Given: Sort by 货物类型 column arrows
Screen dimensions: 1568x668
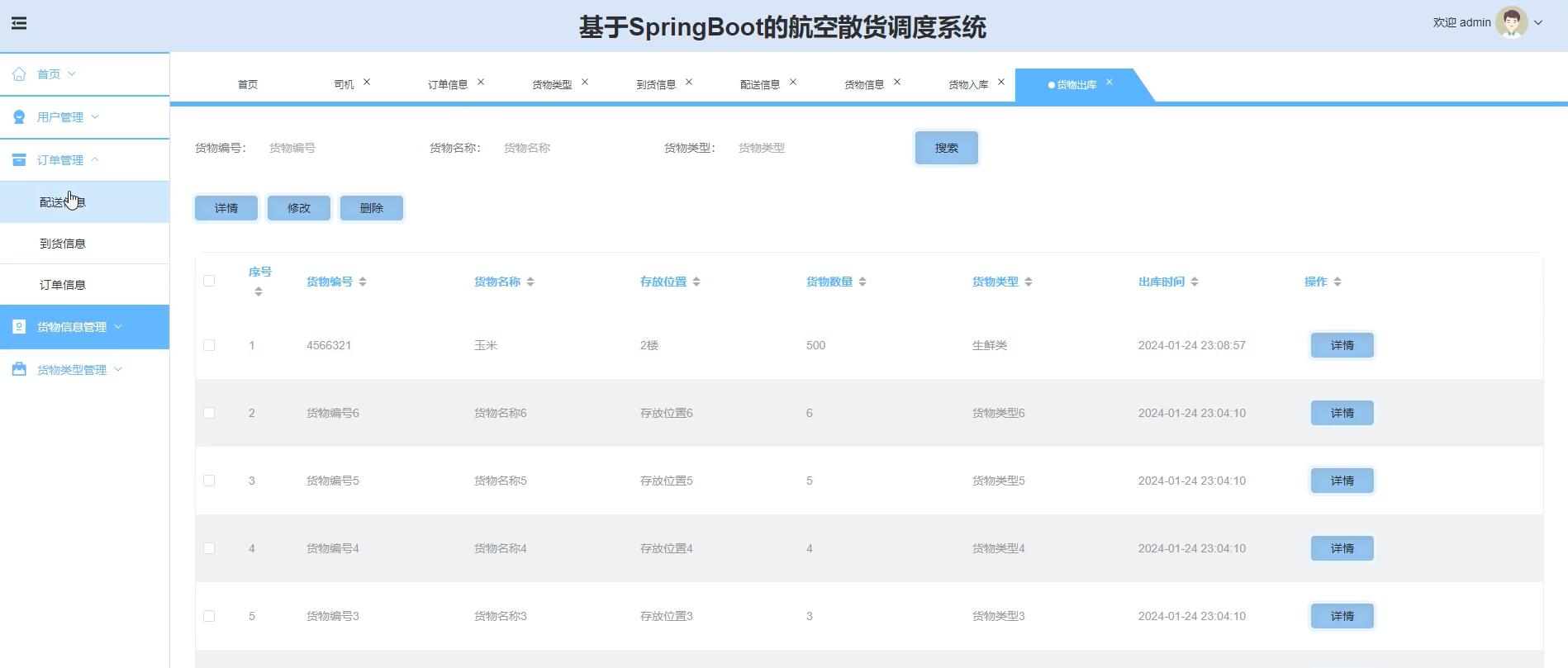Looking at the screenshot, I should coord(1029,282).
